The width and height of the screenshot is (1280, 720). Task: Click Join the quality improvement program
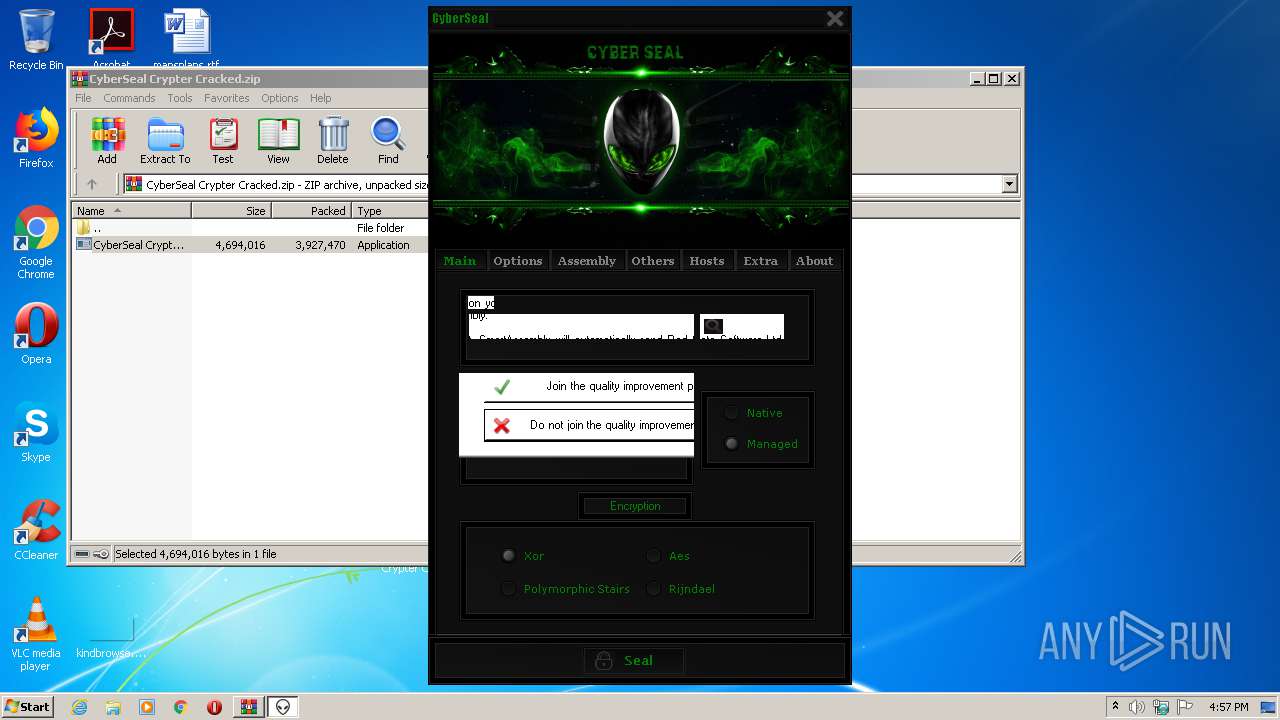tap(588, 386)
